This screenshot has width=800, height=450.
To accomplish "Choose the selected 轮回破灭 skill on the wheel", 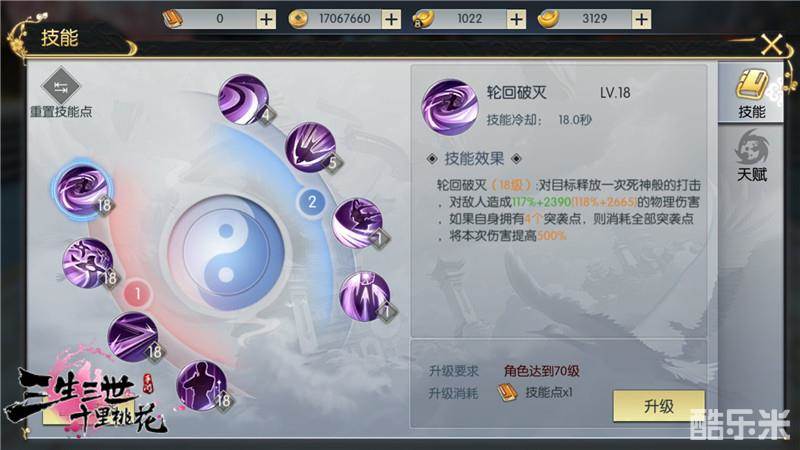I will [82, 189].
